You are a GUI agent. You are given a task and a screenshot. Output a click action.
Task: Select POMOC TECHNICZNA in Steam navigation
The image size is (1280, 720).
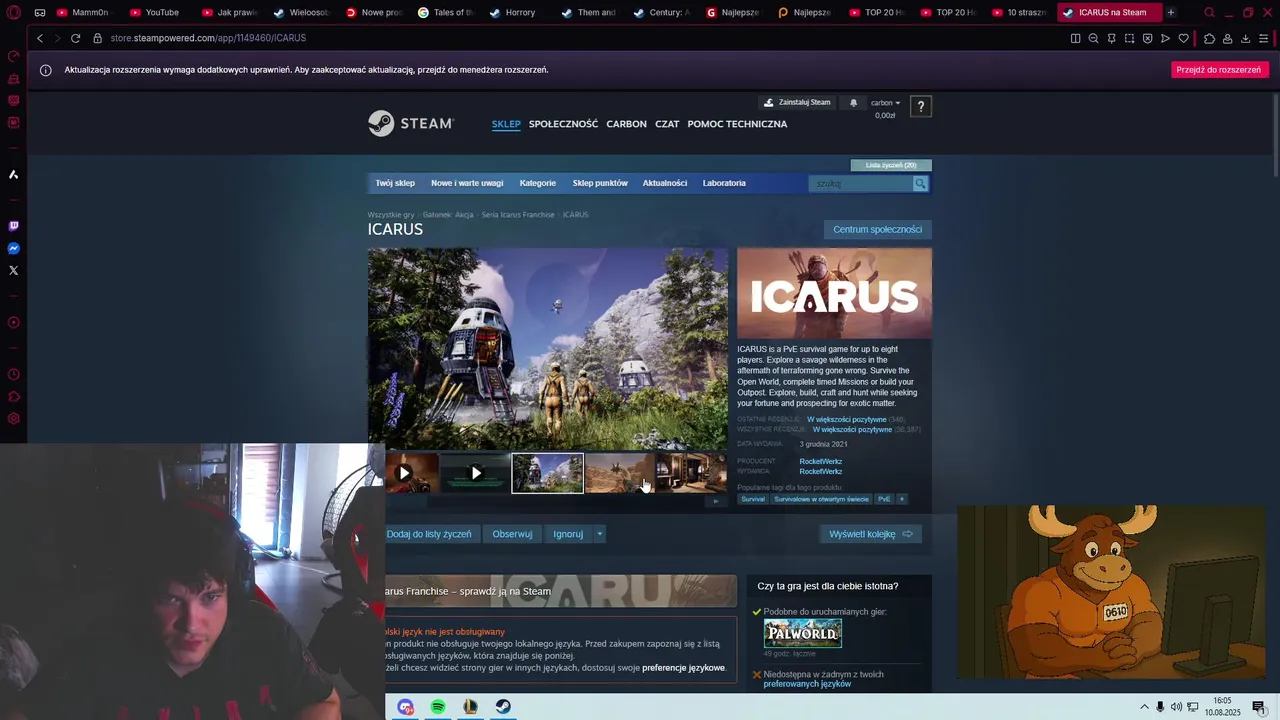(737, 124)
